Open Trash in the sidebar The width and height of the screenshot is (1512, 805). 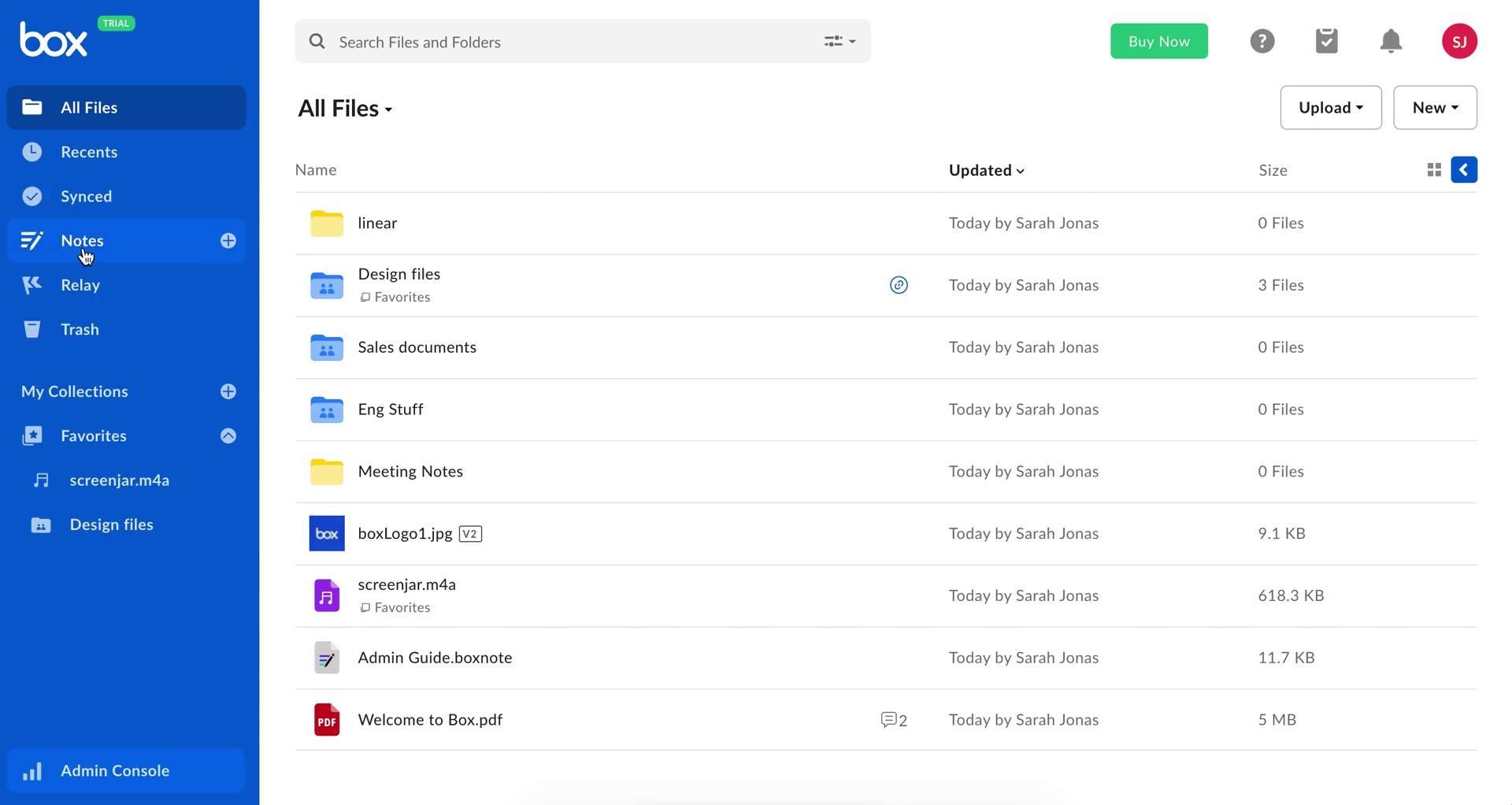(x=80, y=329)
